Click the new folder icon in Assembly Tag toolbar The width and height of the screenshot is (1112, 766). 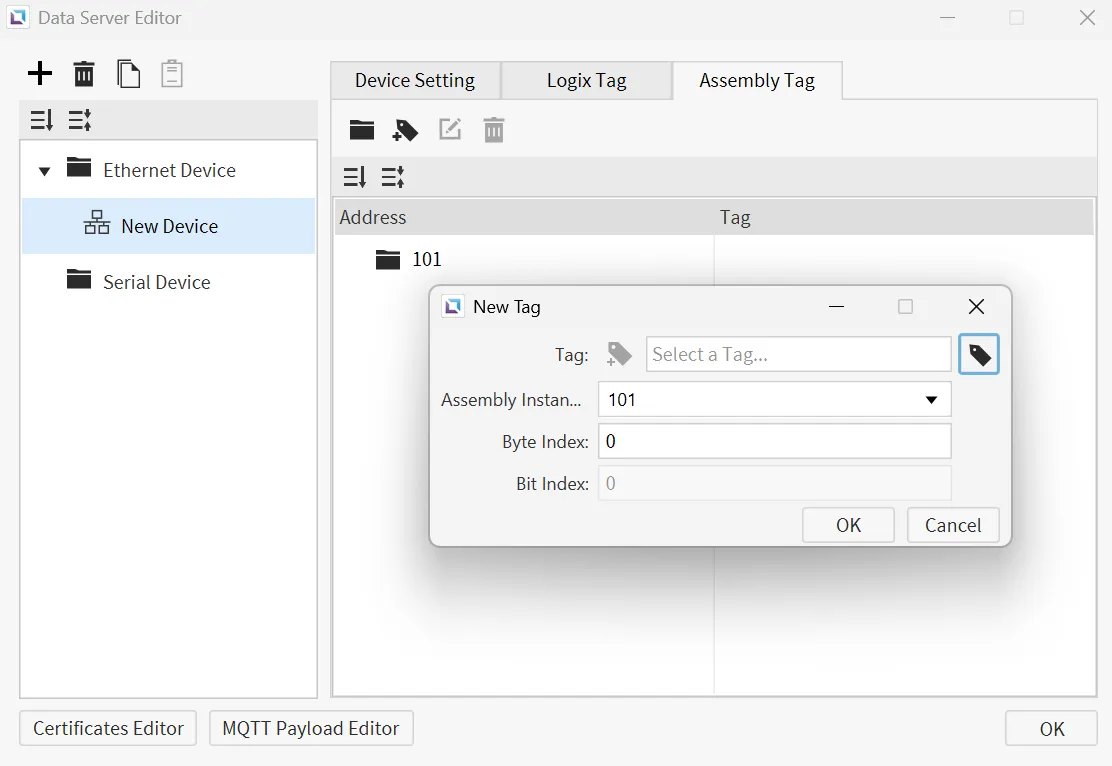[x=362, y=130]
